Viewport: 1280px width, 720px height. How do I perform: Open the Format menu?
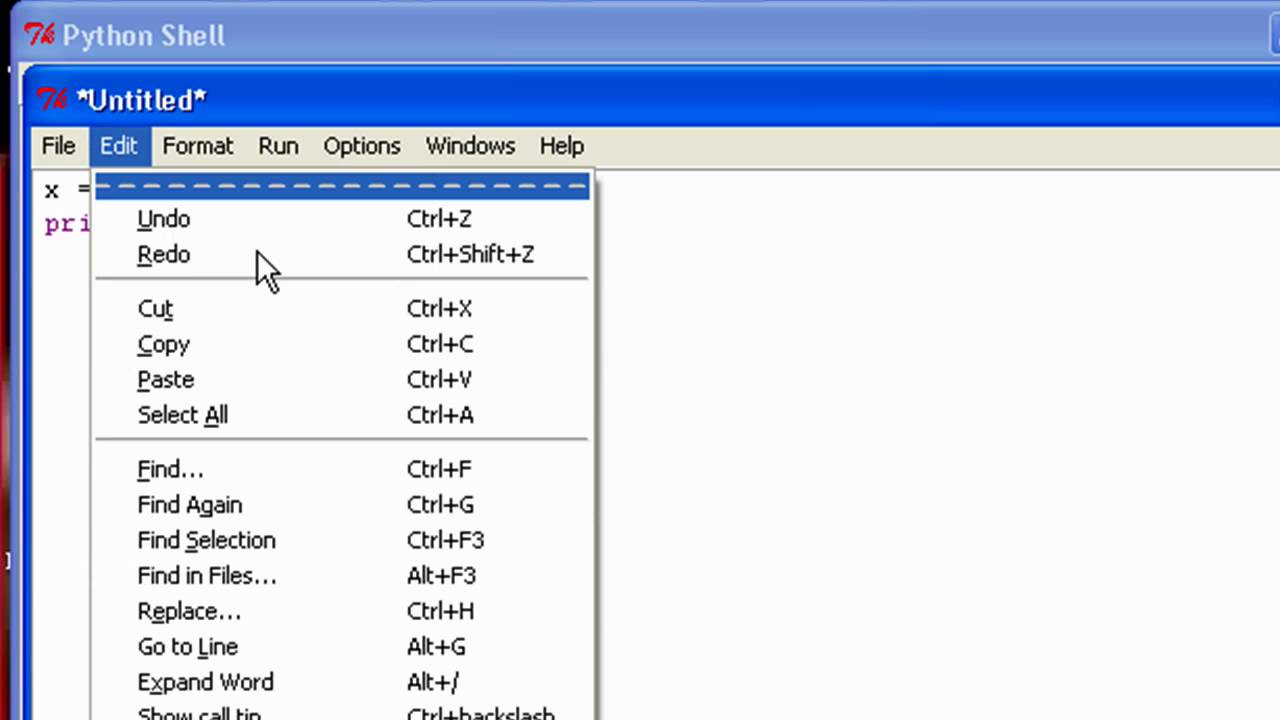(197, 146)
